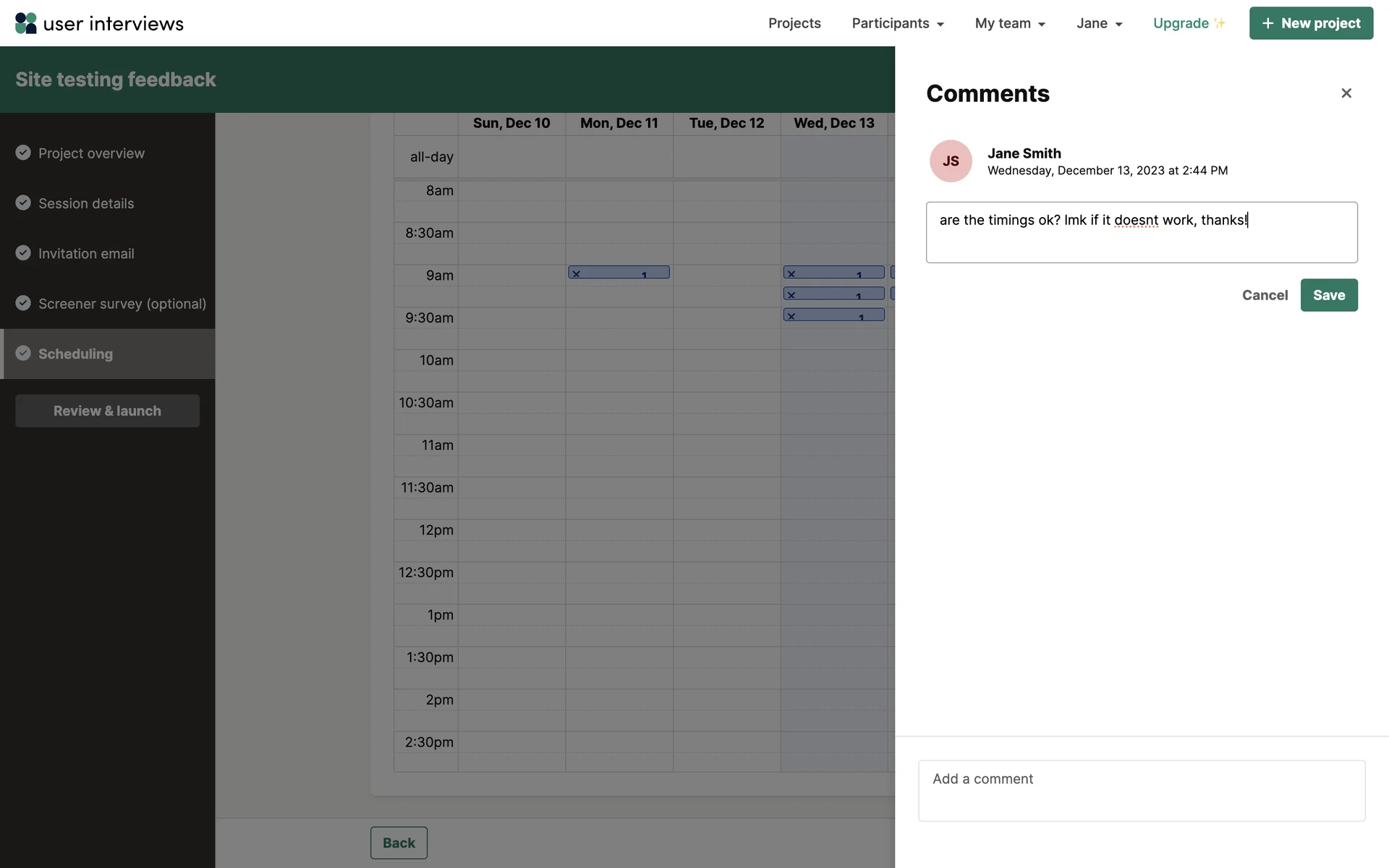Click the Invitation email checkmark icon
The width and height of the screenshot is (1389, 868).
point(23,253)
